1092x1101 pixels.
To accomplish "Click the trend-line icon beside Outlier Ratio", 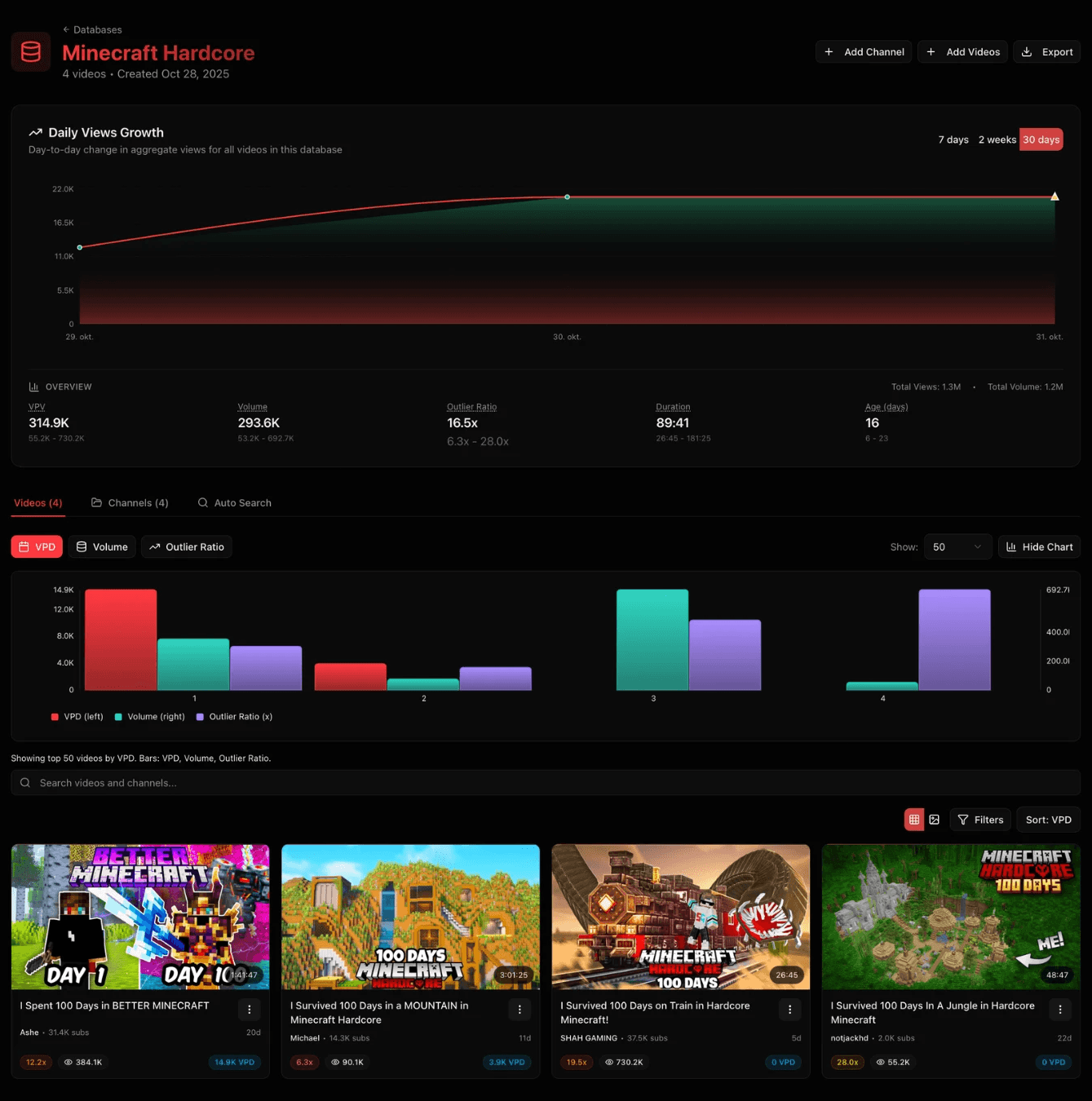I will pyautogui.click(x=154, y=546).
